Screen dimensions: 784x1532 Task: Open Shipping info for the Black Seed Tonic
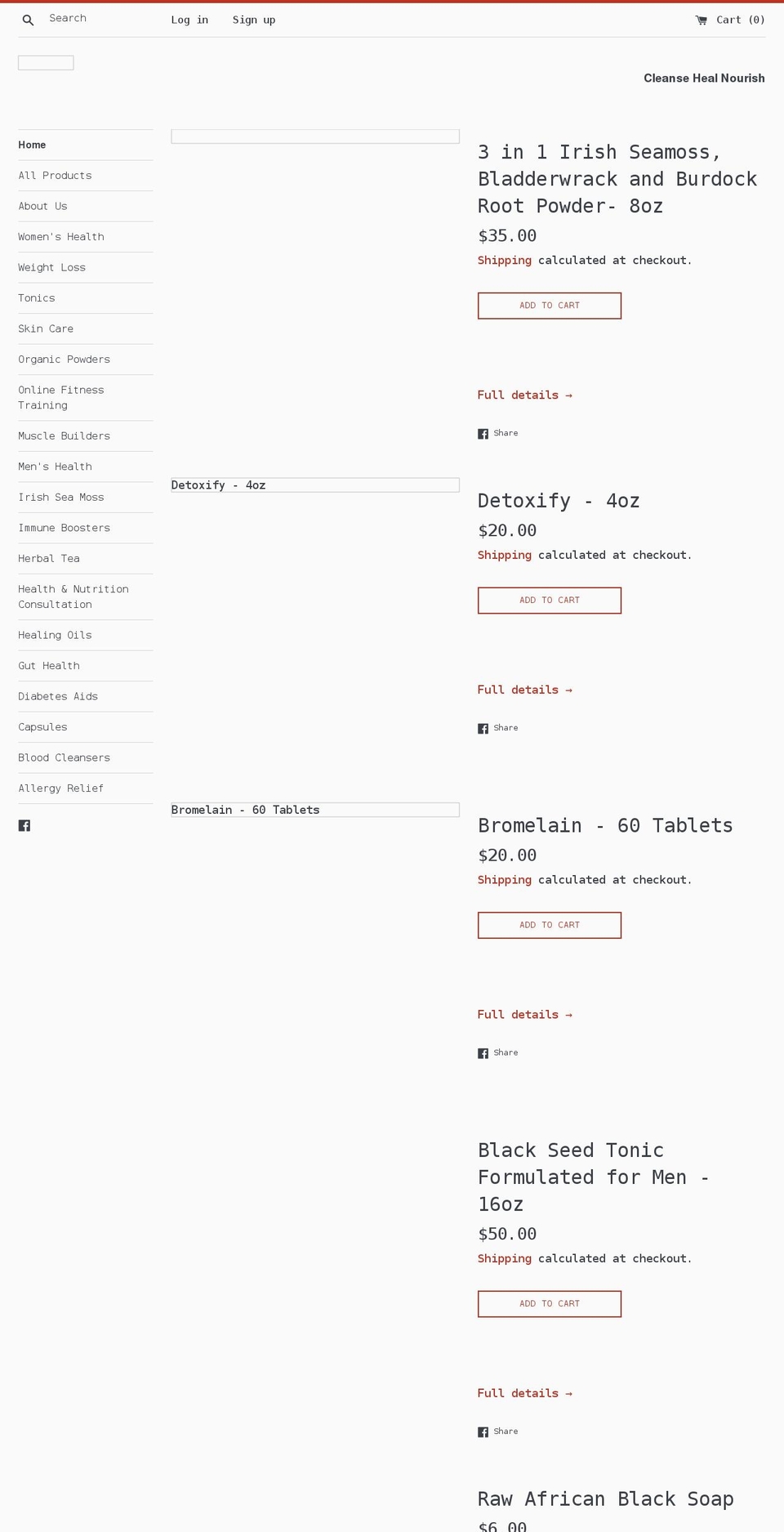tap(504, 1258)
